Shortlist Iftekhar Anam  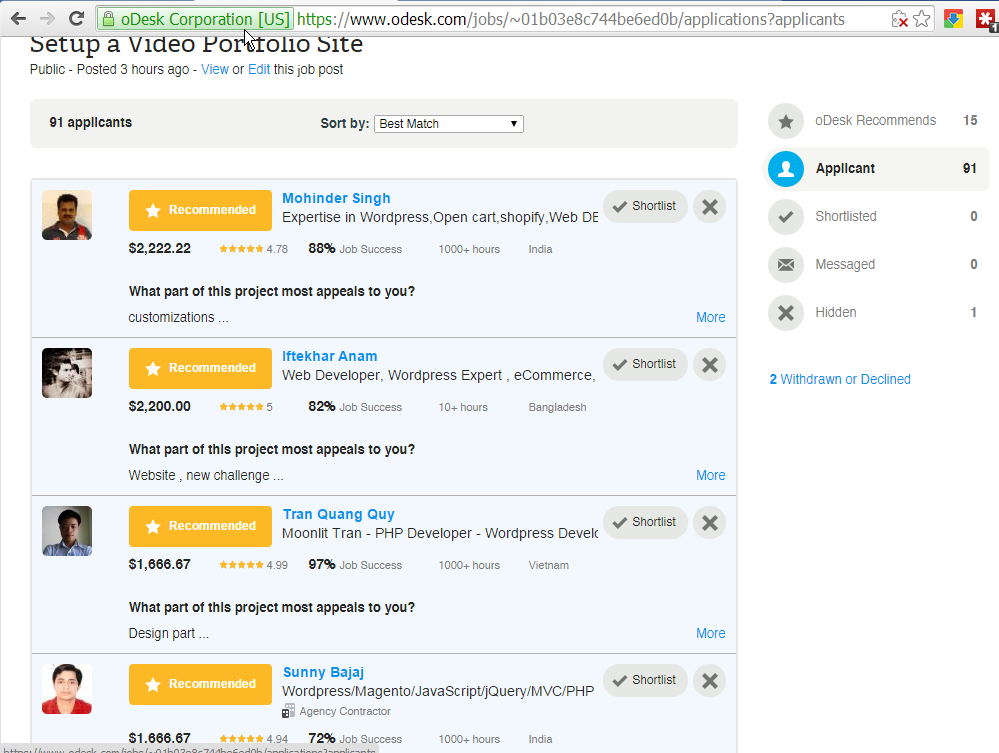645,364
